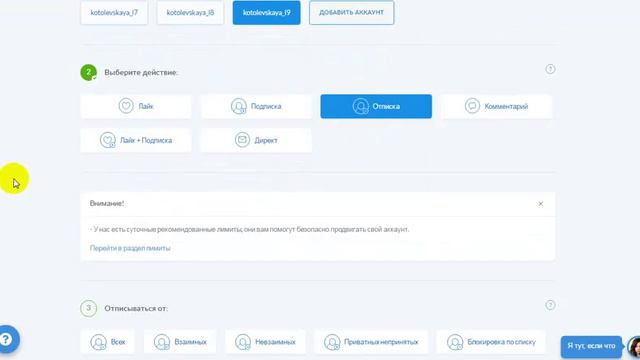
Task: Select the kotolevskaya_l9 account tab
Action: 267,12
